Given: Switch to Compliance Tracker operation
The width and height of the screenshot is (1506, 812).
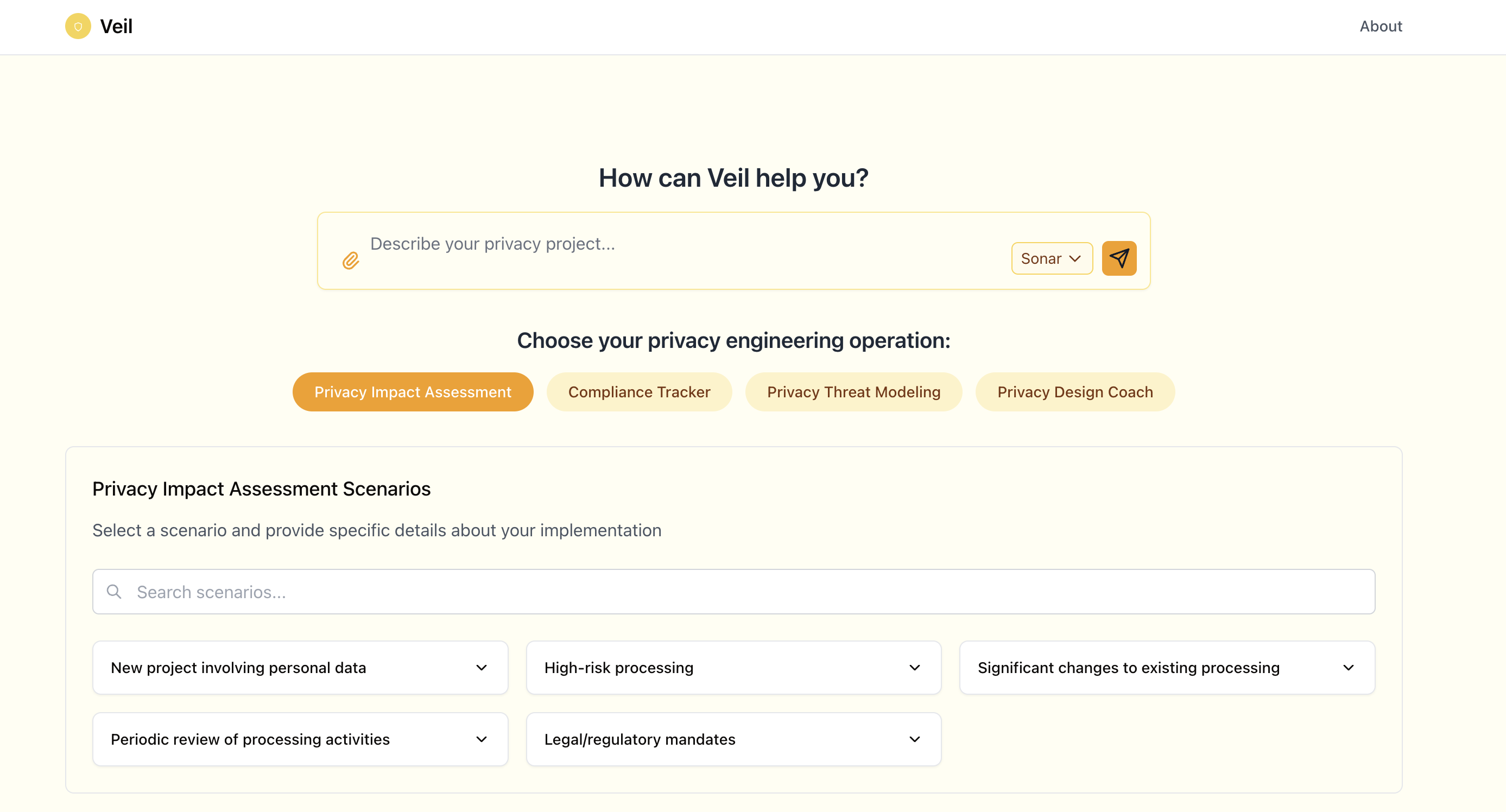Looking at the screenshot, I should tap(639, 392).
